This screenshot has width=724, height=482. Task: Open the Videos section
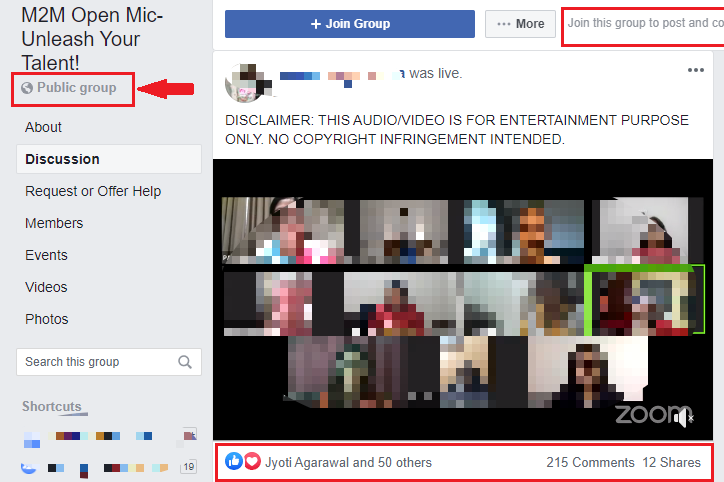pyautogui.click(x=47, y=287)
